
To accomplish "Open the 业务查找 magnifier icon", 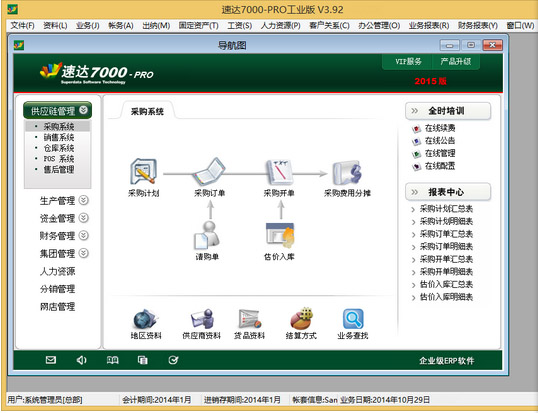I will tap(353, 319).
